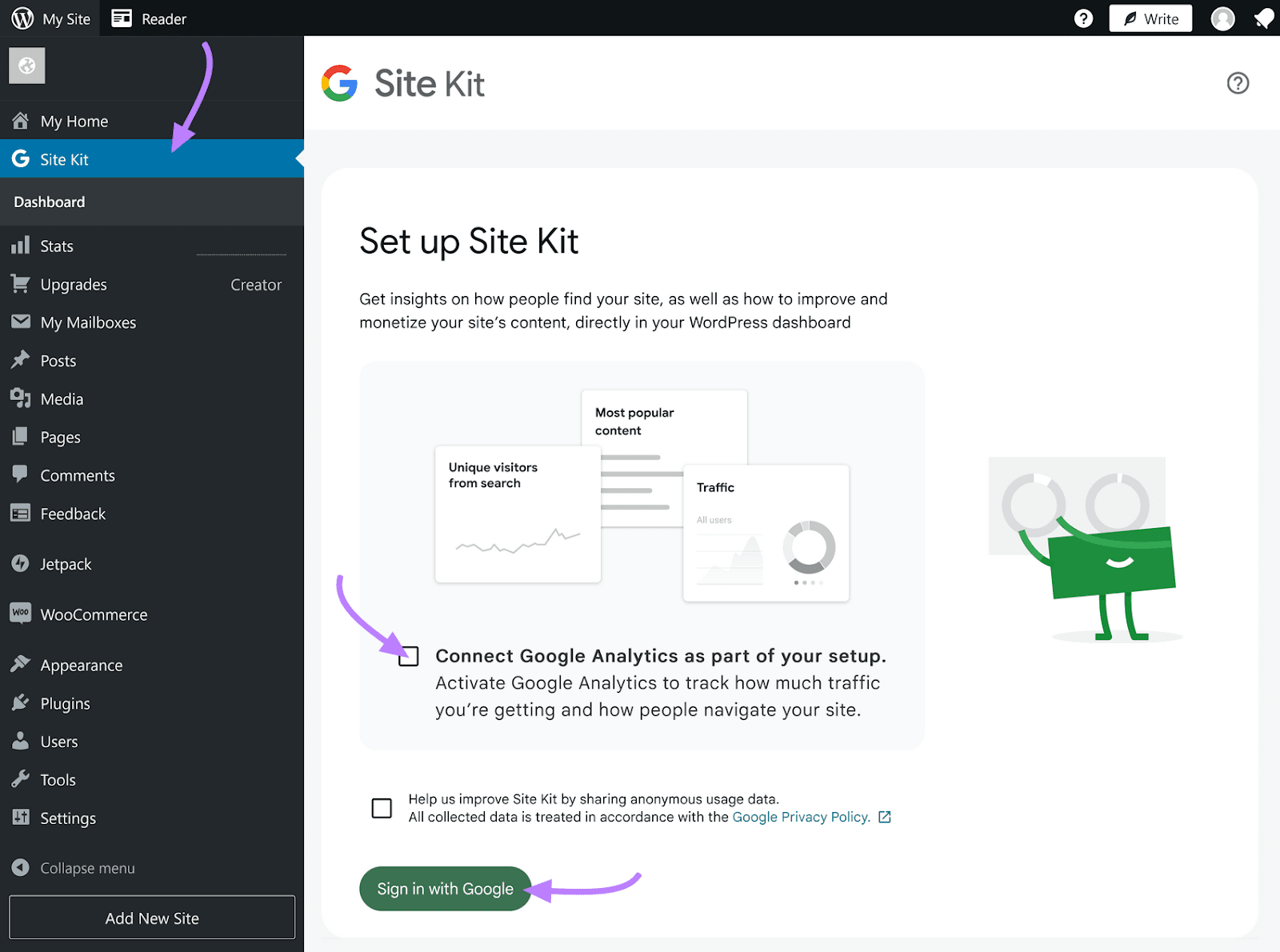This screenshot has height=952, width=1280.
Task: Click the site globe icon thumbnail
Action: click(27, 66)
